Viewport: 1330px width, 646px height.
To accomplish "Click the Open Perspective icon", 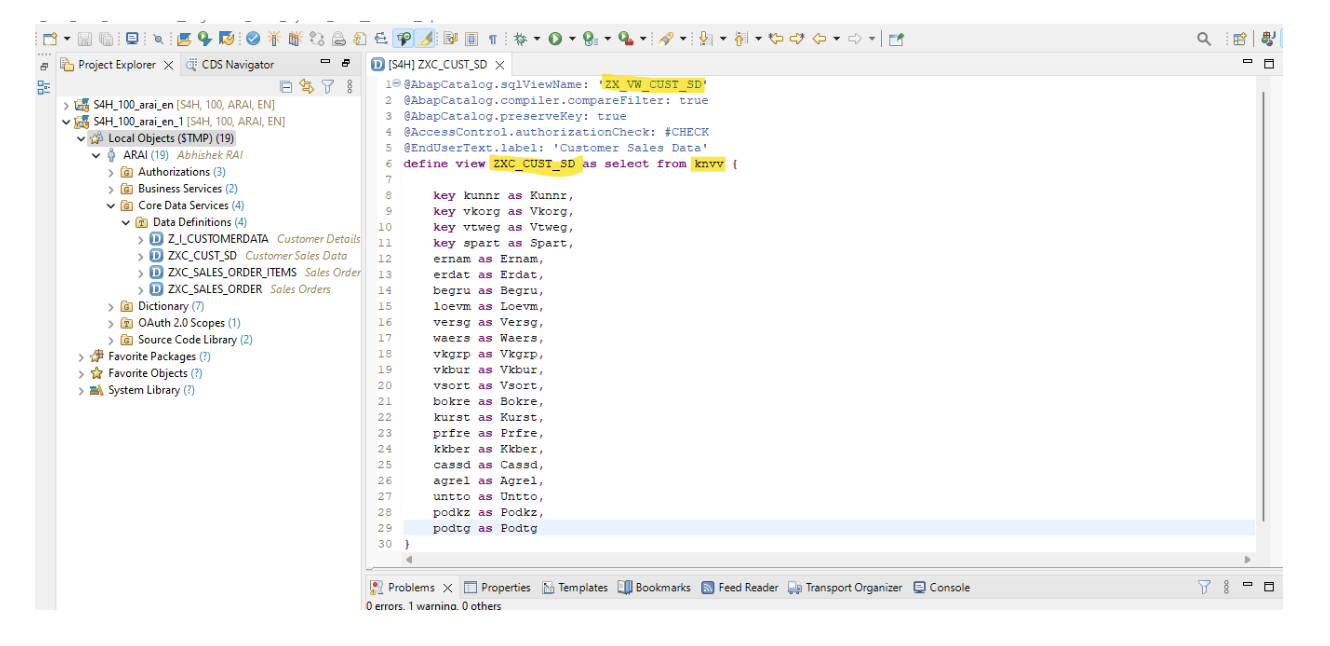I will point(1239,39).
